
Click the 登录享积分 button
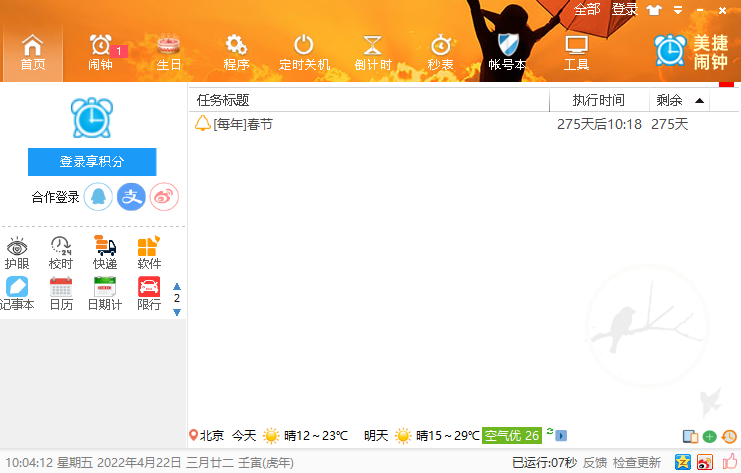(92, 162)
